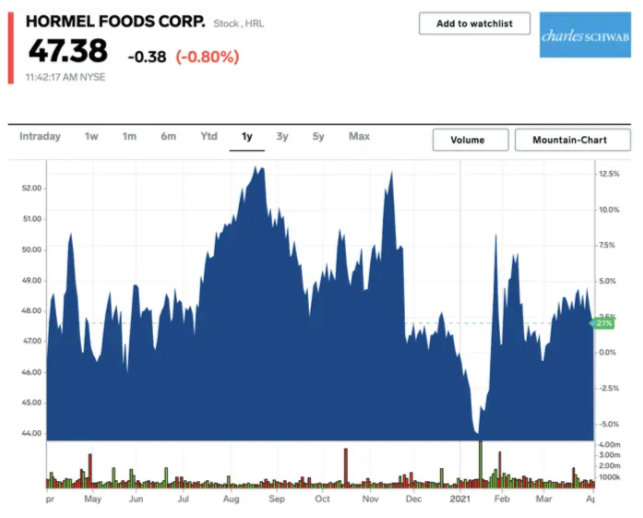Viewport: 643px width, 518px height.
Task: Select the 1y time range tab
Action: pos(247,137)
